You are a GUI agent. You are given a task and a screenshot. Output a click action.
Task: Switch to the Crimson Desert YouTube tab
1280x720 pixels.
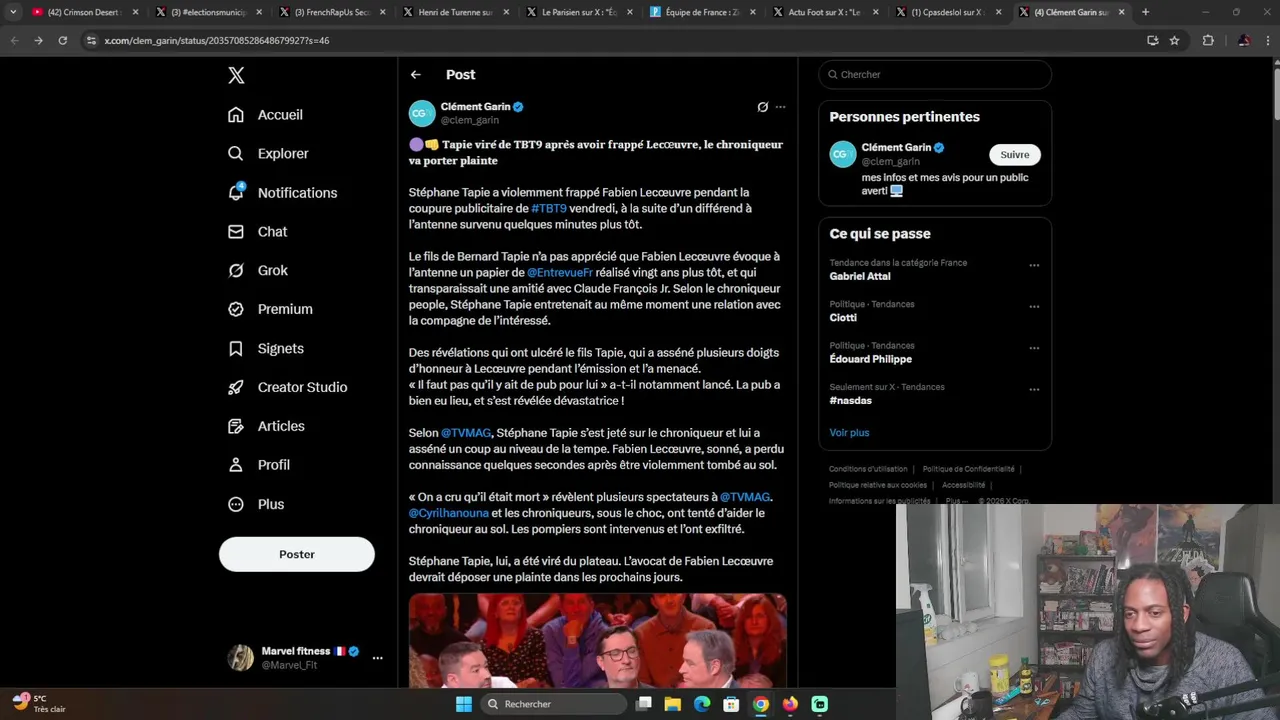click(83, 12)
